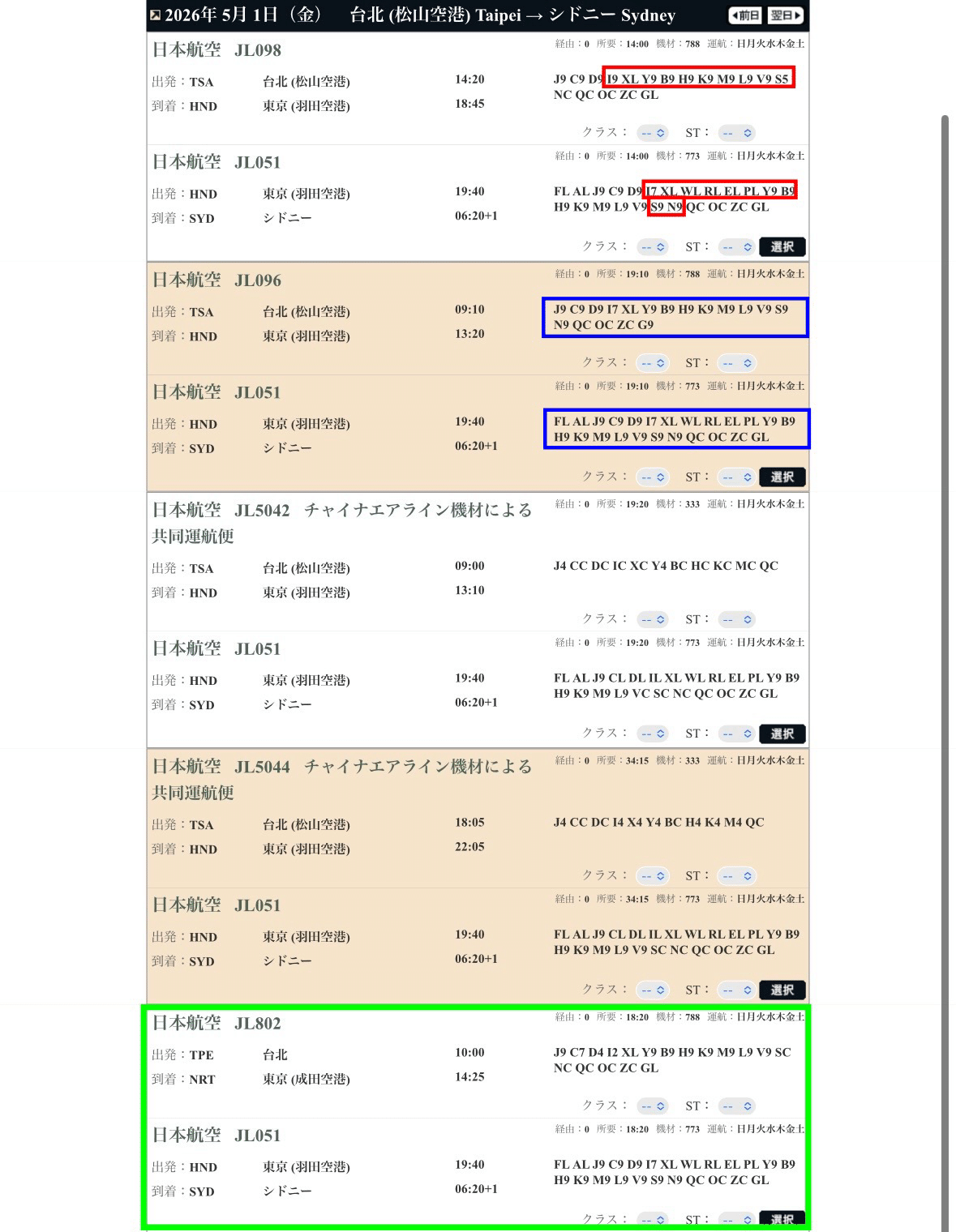This screenshot has width=956, height=1232.
Task: Go to next day with 翌日 button
Action: pos(785,15)
